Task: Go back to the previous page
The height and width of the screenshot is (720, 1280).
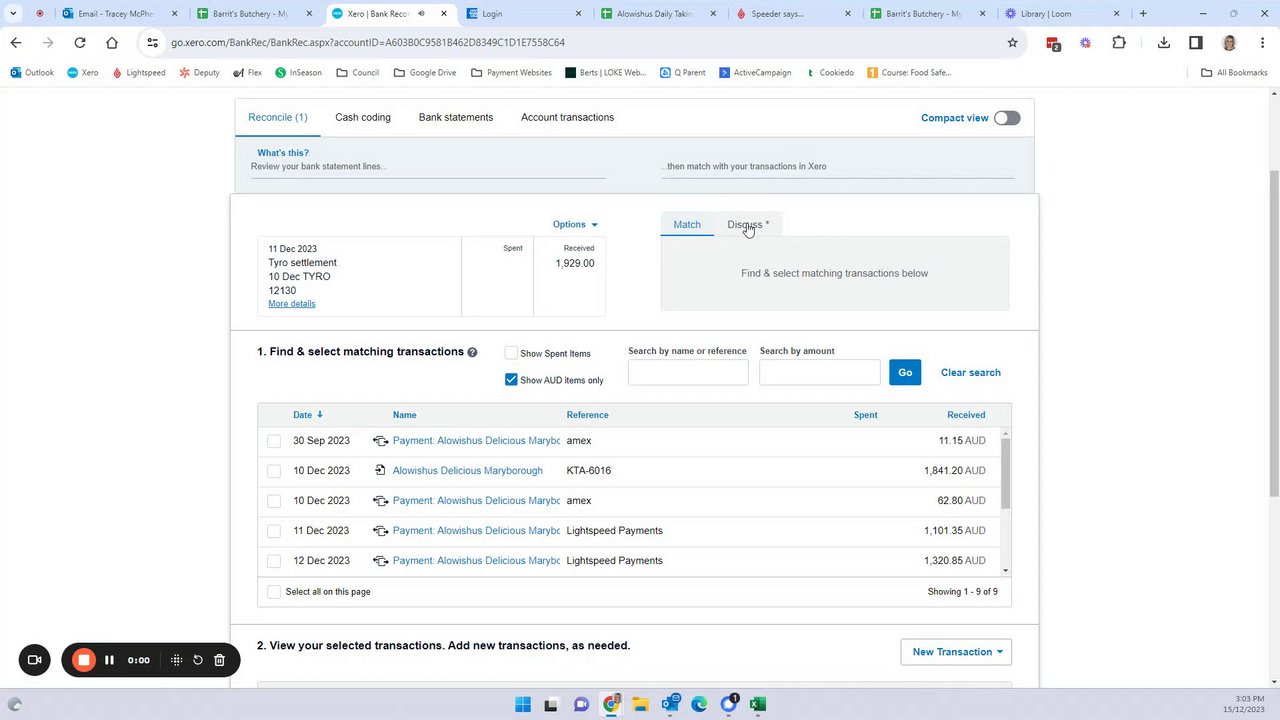Action: (x=16, y=43)
